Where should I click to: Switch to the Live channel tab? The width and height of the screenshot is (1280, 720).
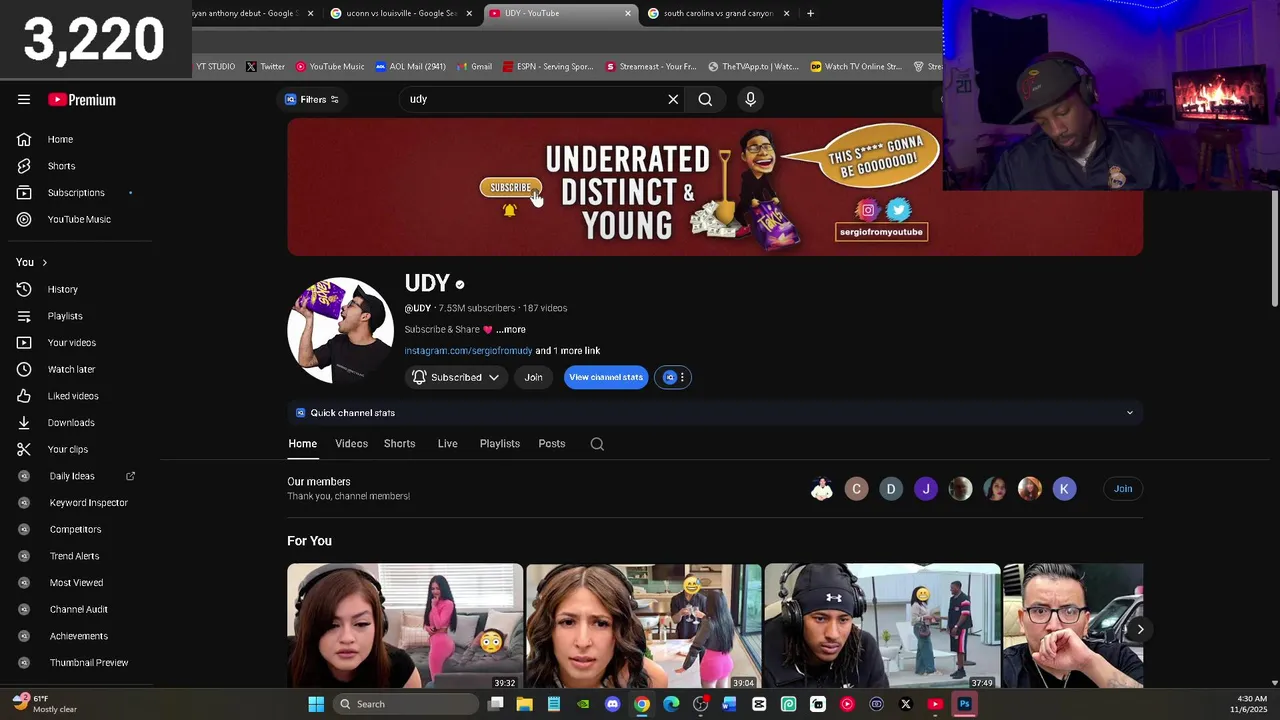pyautogui.click(x=447, y=444)
